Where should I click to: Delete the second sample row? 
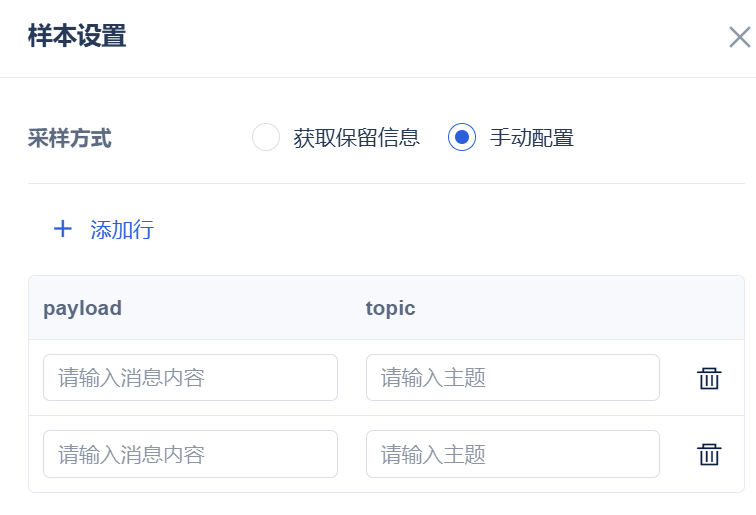709,454
